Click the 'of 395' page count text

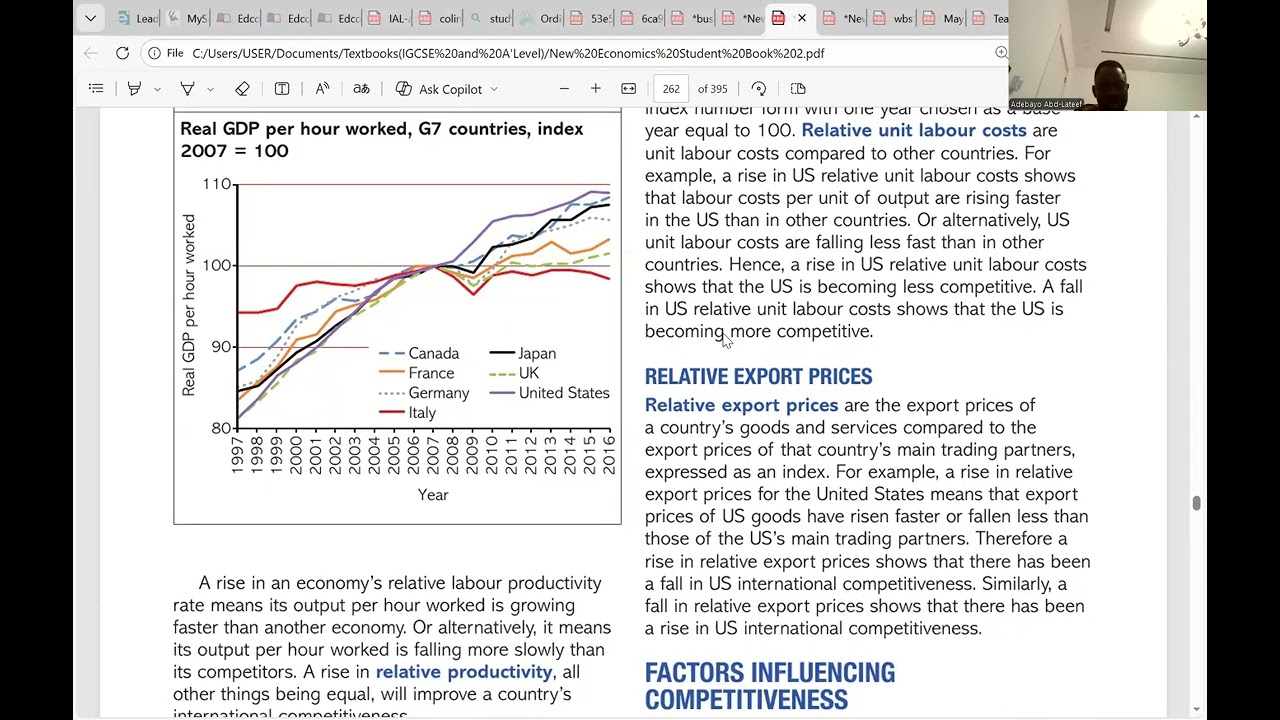tap(712, 89)
